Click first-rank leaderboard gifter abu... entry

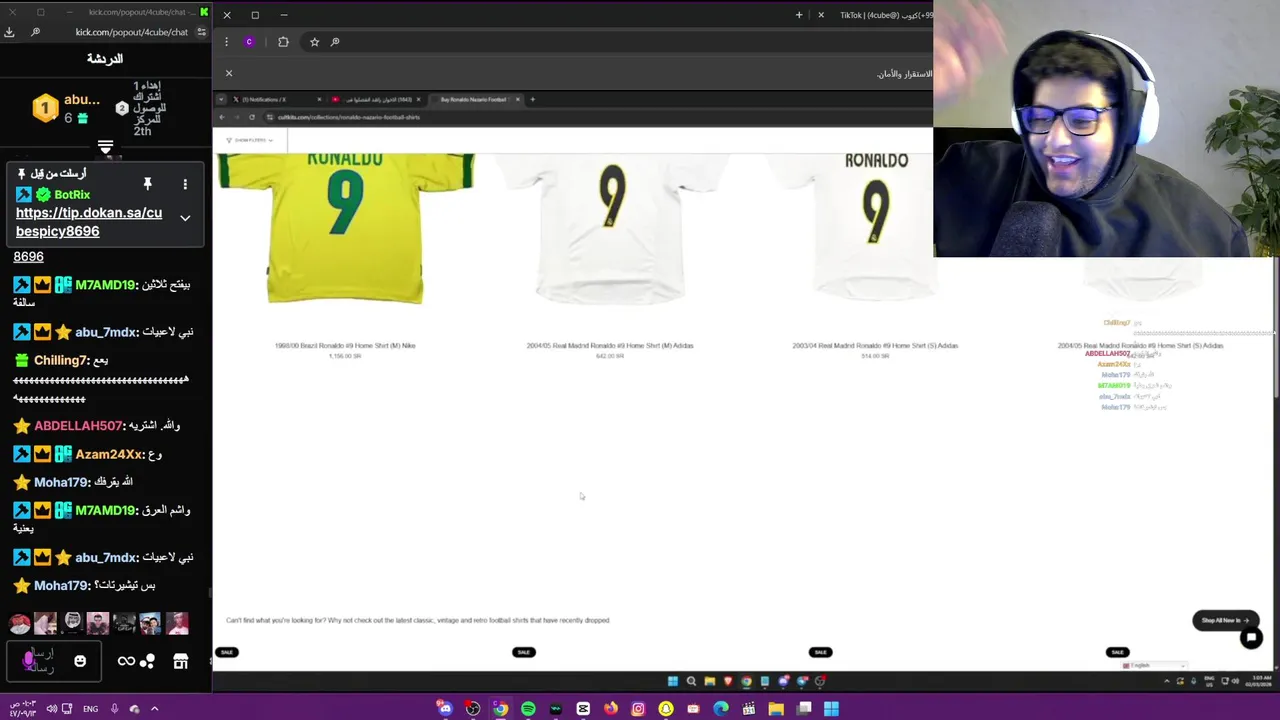click(x=68, y=108)
